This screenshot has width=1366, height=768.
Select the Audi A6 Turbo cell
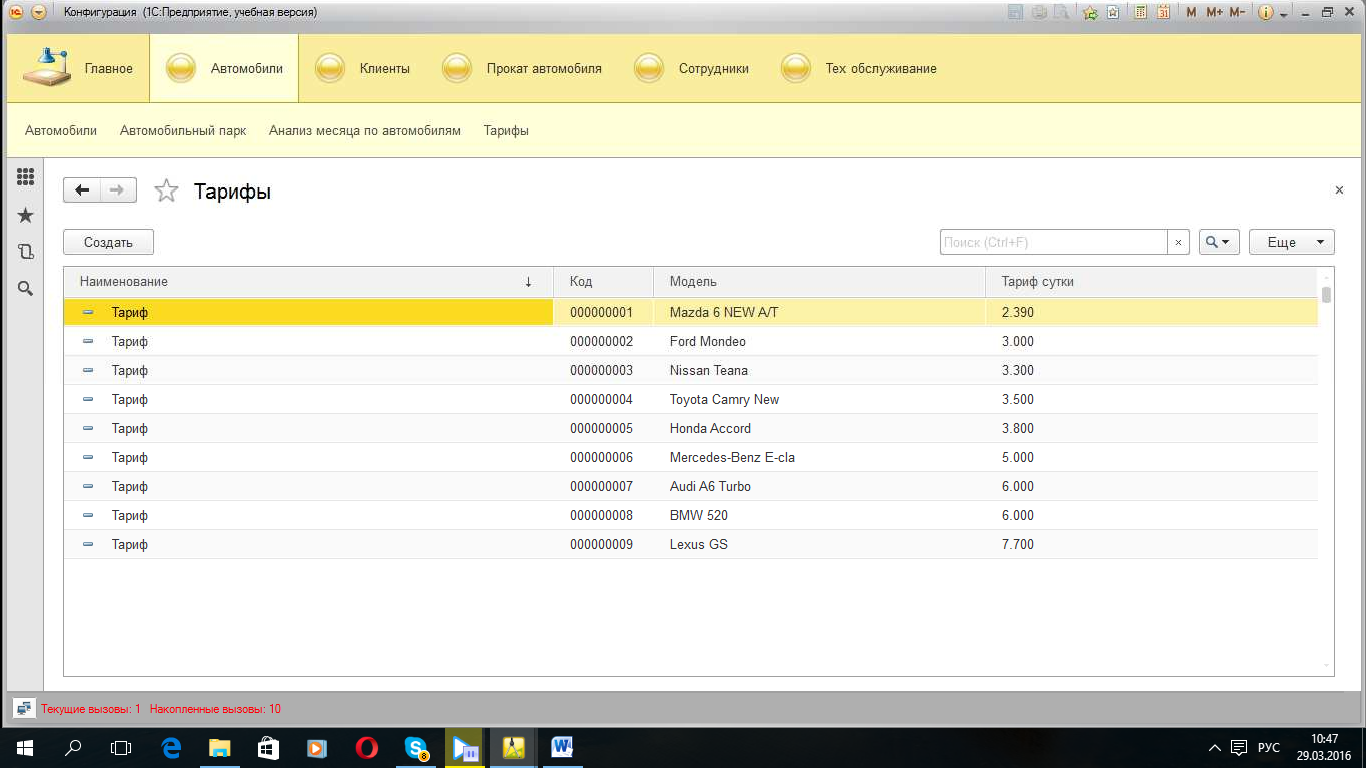coord(819,486)
